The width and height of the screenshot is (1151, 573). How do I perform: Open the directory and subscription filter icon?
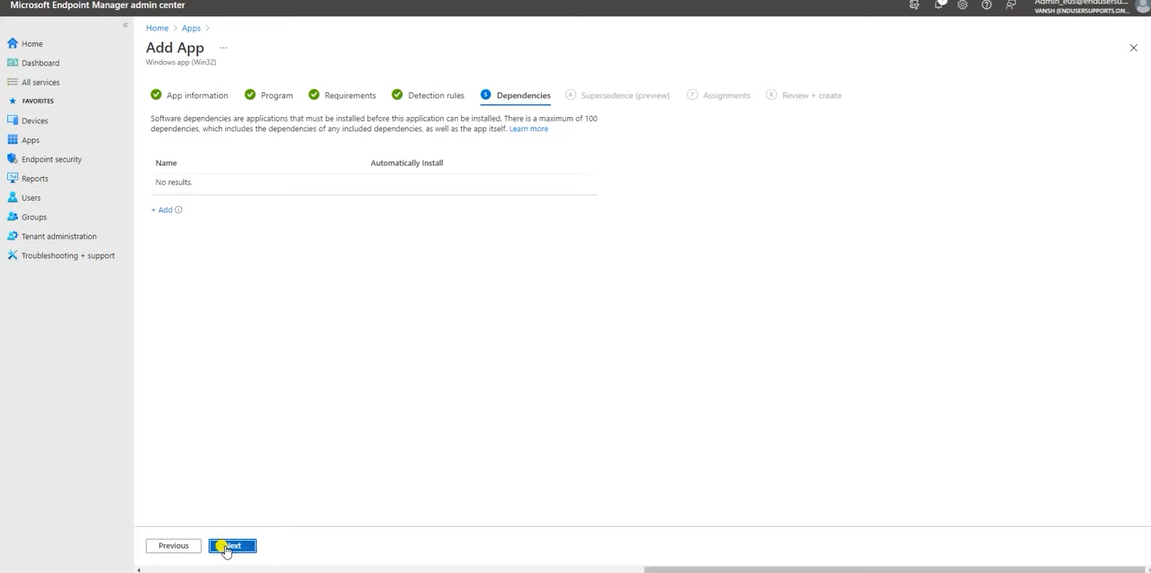click(x=914, y=4)
